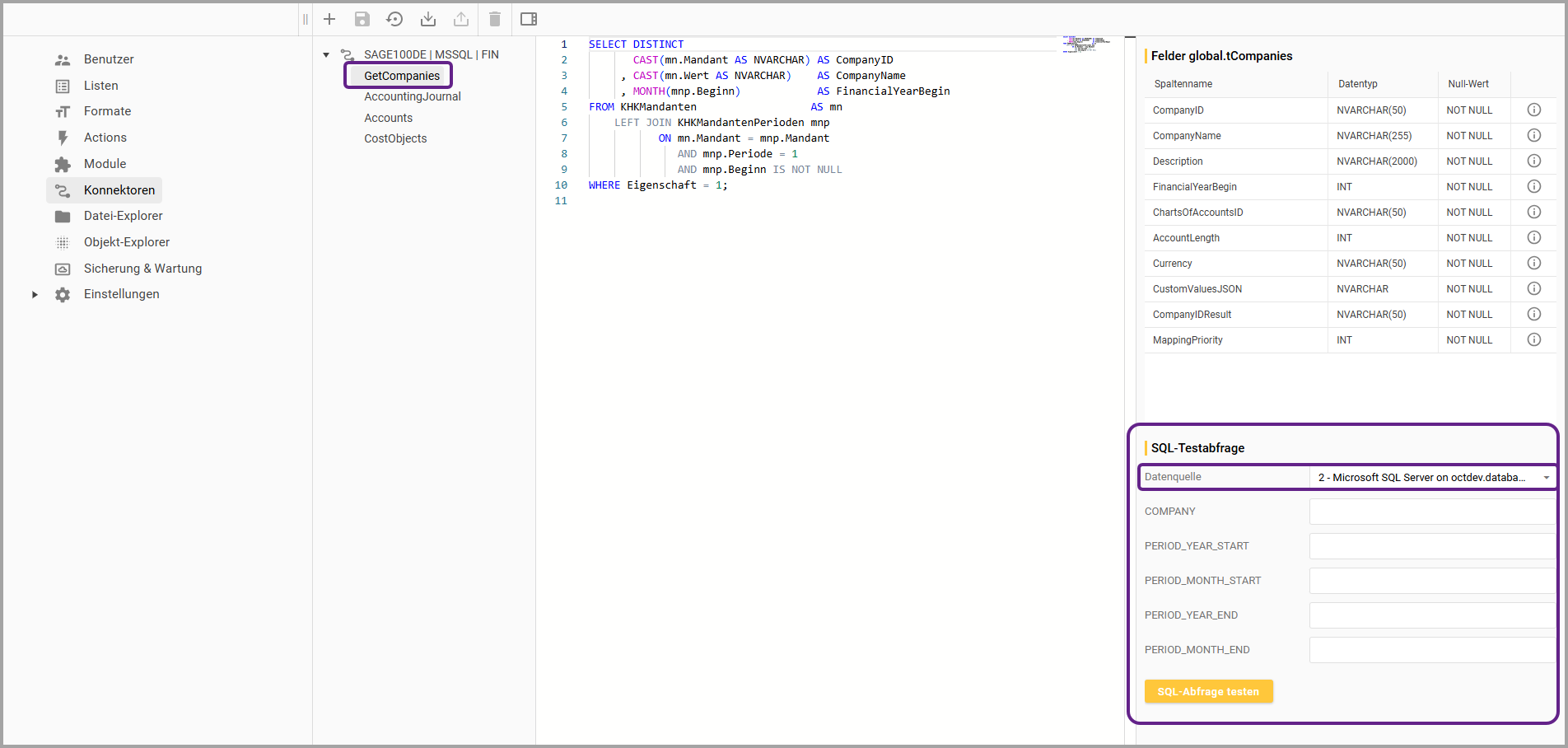Go to Datei-Explorer in sidebar
Image resolution: width=1568 pixels, height=748 pixels.
[123, 216]
